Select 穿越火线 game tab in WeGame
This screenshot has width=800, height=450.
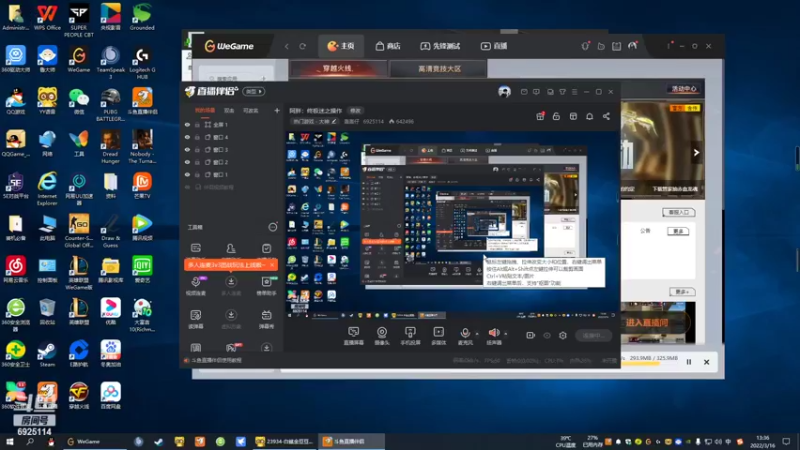pos(338,68)
